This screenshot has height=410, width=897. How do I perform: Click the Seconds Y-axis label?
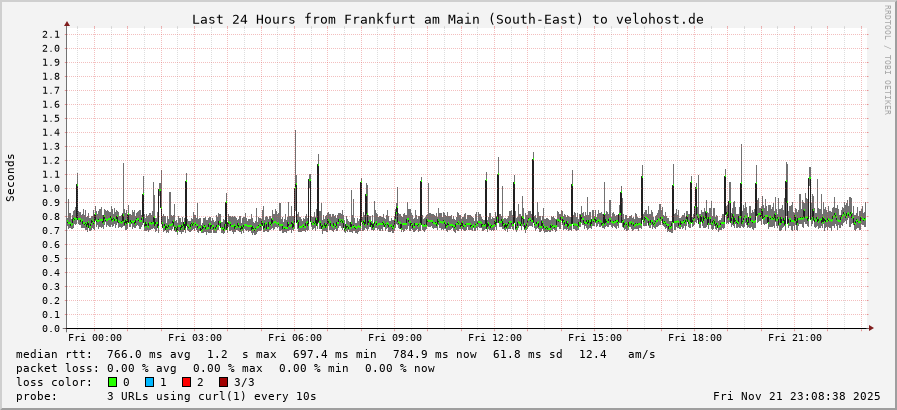click(x=11, y=177)
